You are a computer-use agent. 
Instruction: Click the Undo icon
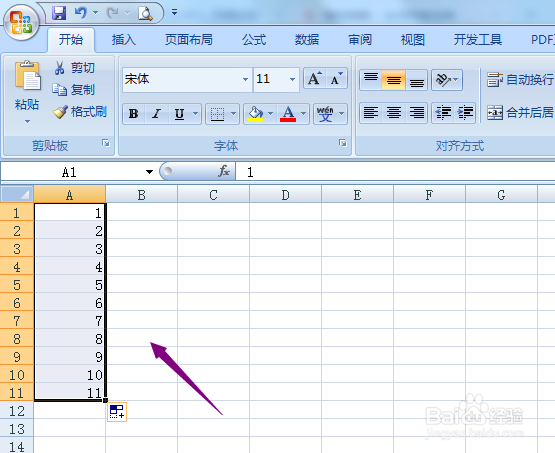click(81, 13)
